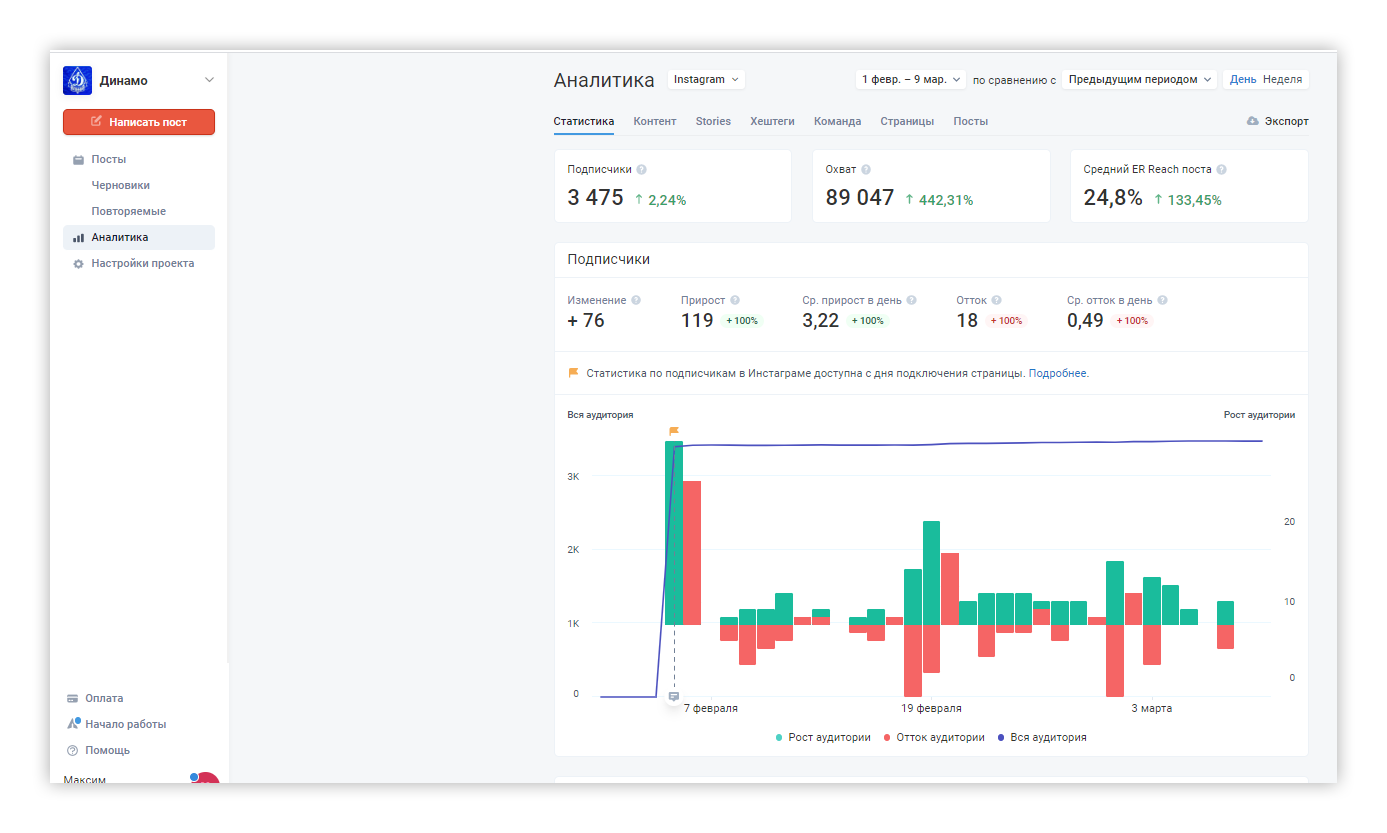Click the help icon next to Отток
This screenshot has height=833, width=1387.
coord(997,300)
